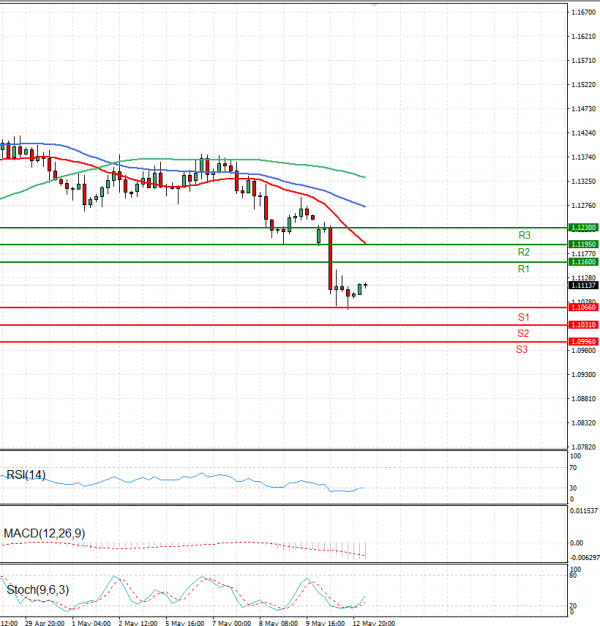Click the 1.09960 red price tag
Viewport: 600px width, 626px height.
coord(583,342)
